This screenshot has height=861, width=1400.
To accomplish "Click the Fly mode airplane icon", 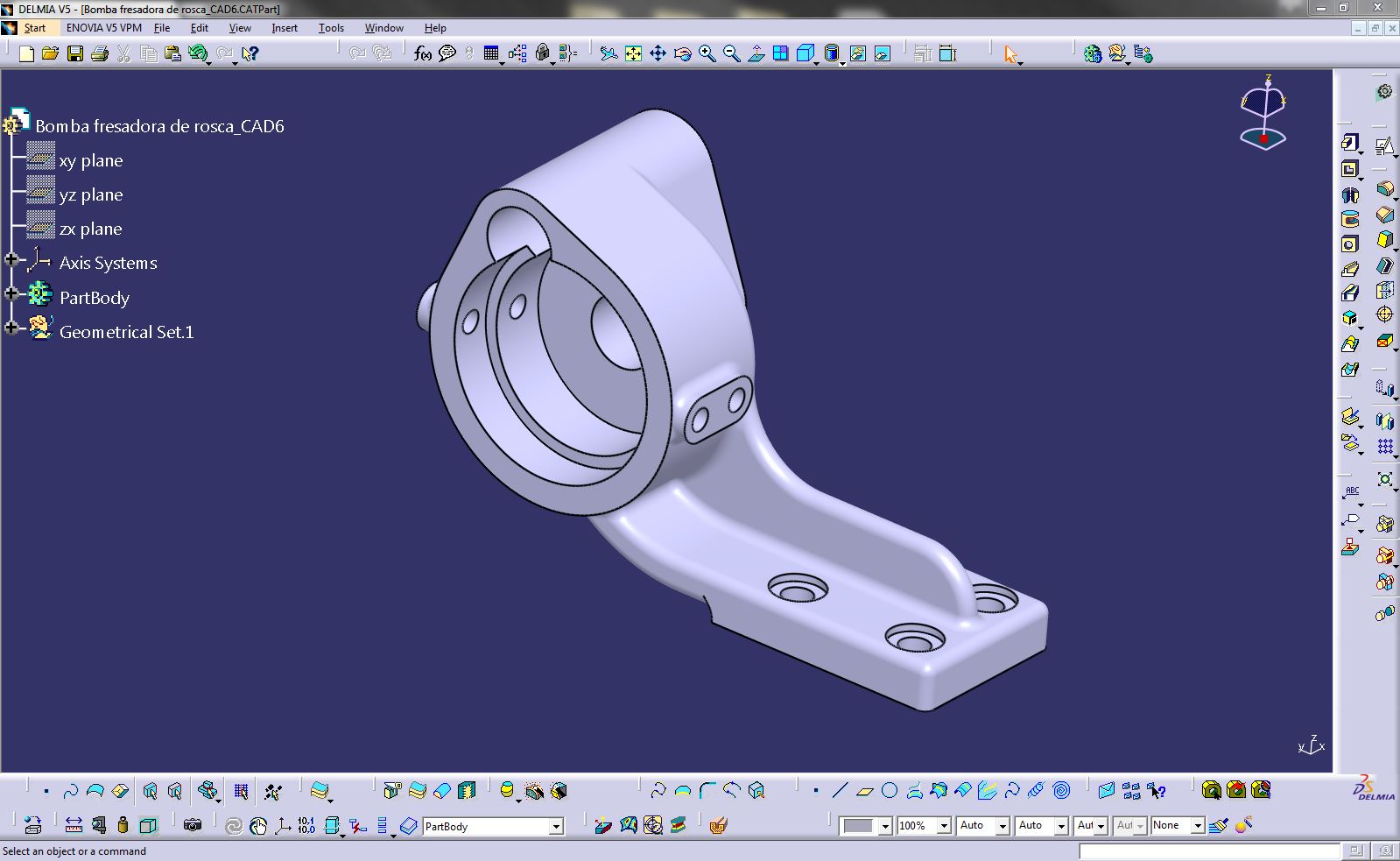I will 609,53.
